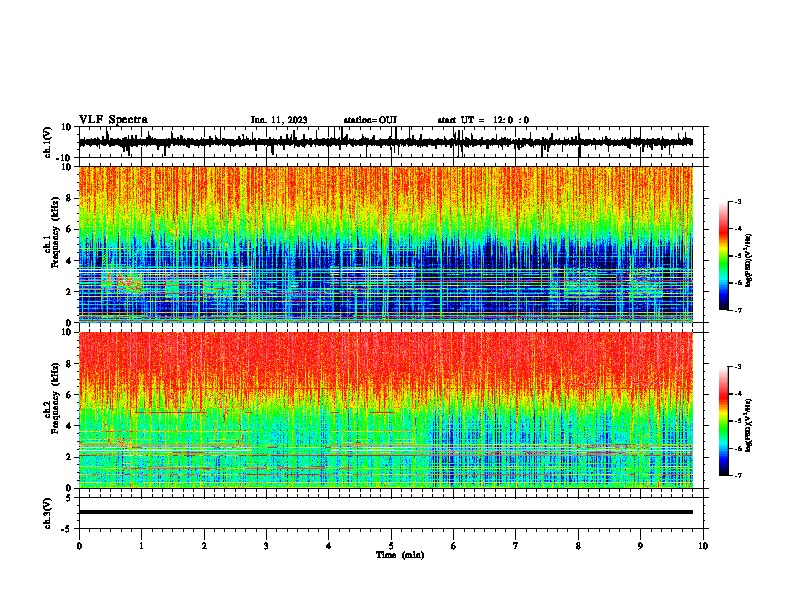Click the ch.2 spectrogram "4" kHz tick label
Screen dimensions: 792x612
click(70, 426)
